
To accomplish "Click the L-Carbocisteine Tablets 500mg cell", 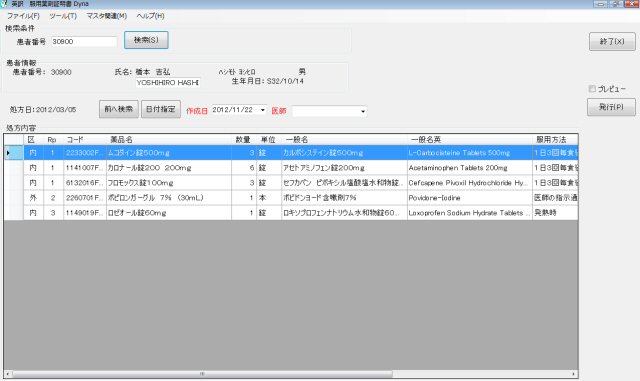I will pyautogui.click(x=469, y=153).
